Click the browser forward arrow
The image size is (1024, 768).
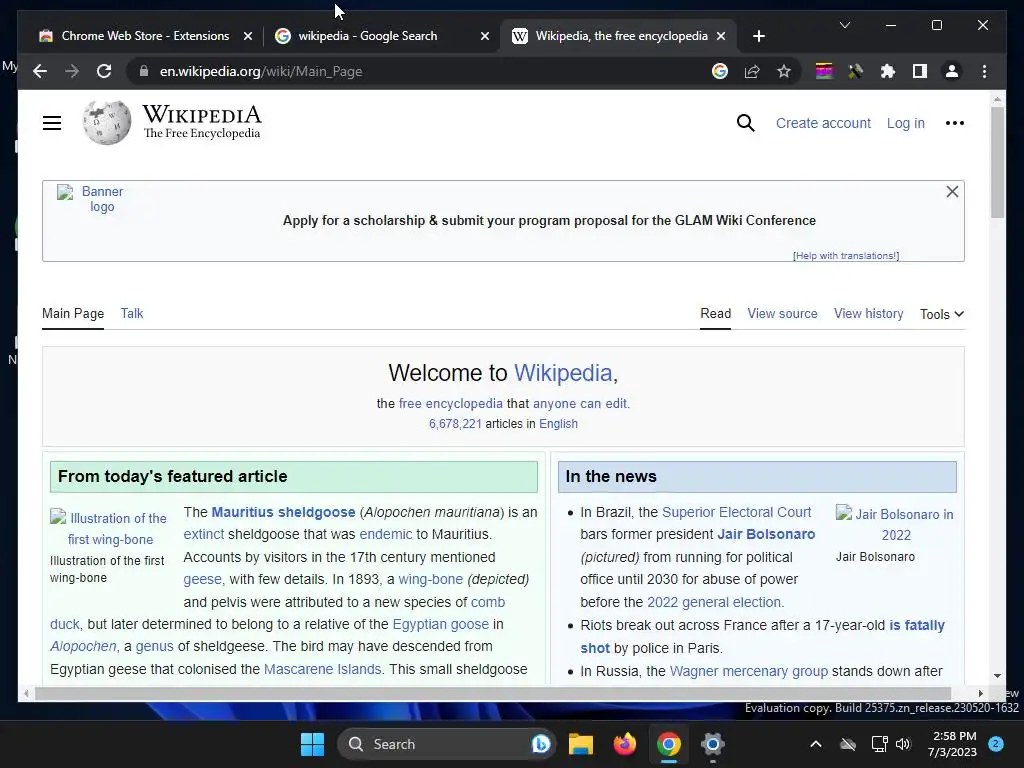click(72, 71)
